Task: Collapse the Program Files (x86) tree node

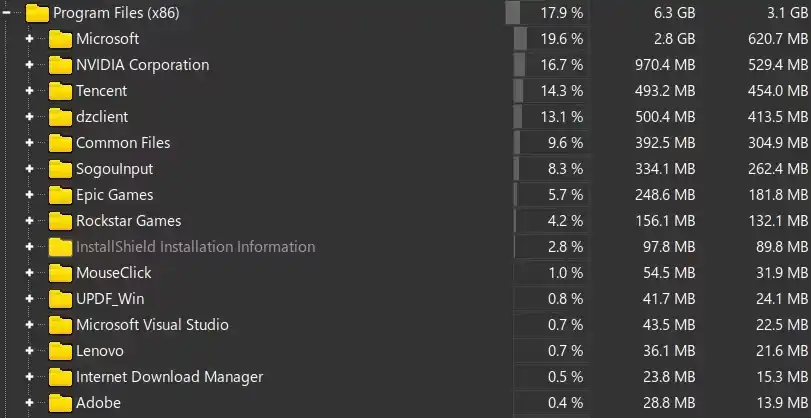Action: (x=7, y=13)
